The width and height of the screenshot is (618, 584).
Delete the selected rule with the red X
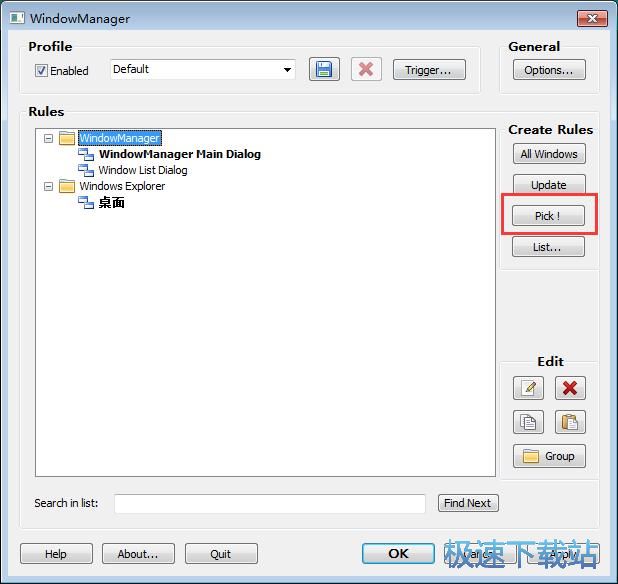tap(570, 388)
